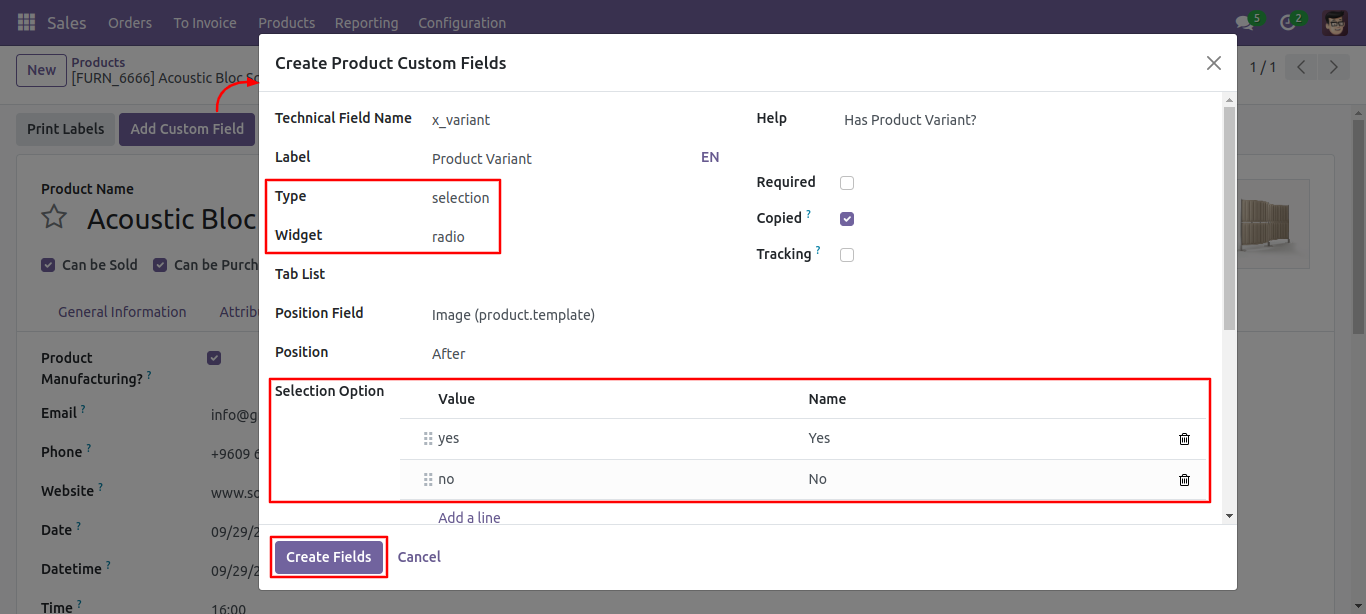The width and height of the screenshot is (1366, 614).
Task: Click the Email field label
Action: pyautogui.click(x=59, y=413)
